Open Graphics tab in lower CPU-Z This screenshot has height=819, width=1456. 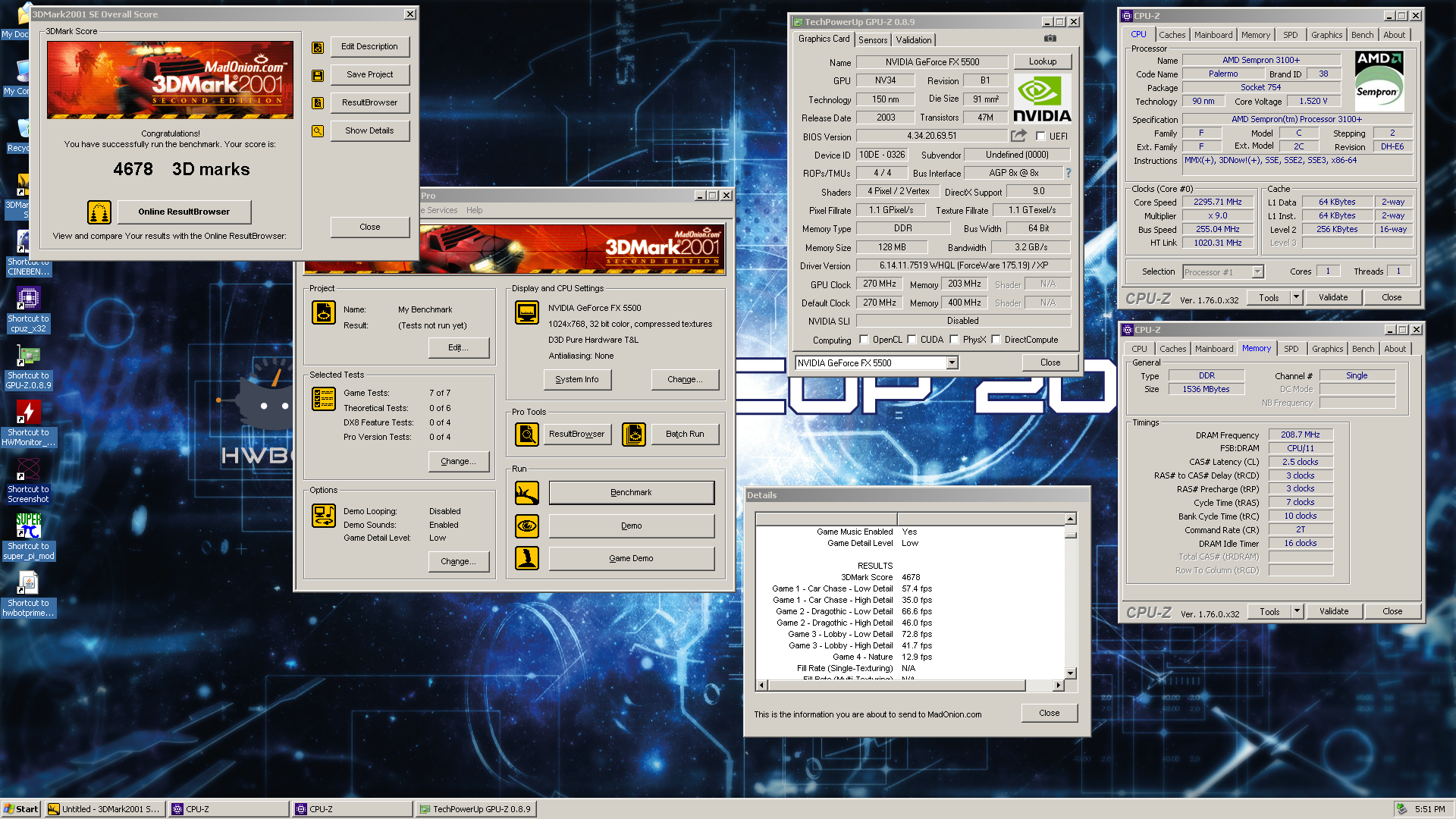click(x=1327, y=349)
